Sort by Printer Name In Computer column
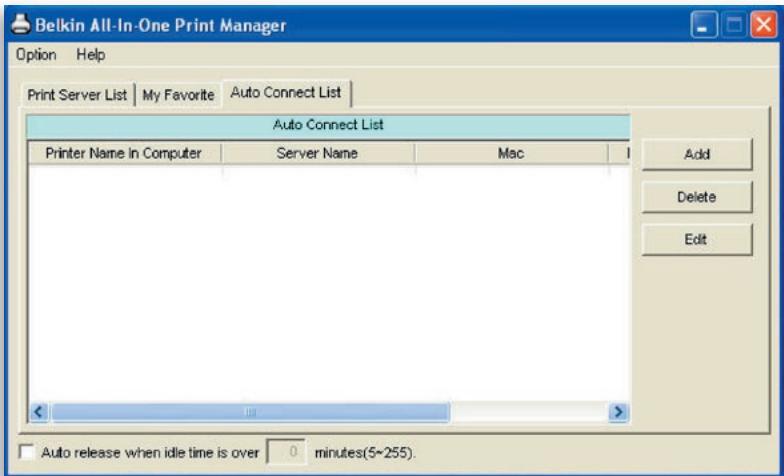The width and height of the screenshot is (784, 476). [124, 153]
